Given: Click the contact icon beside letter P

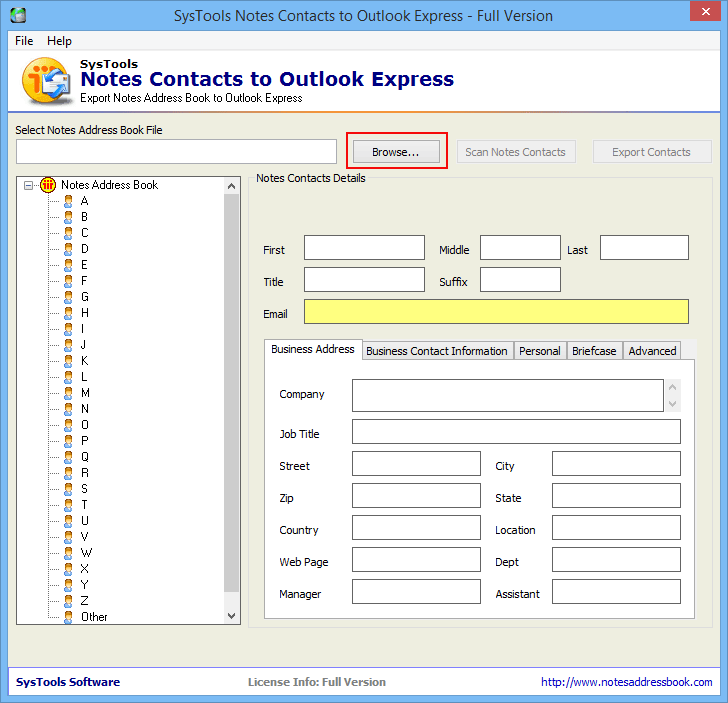Looking at the screenshot, I should coord(68,441).
